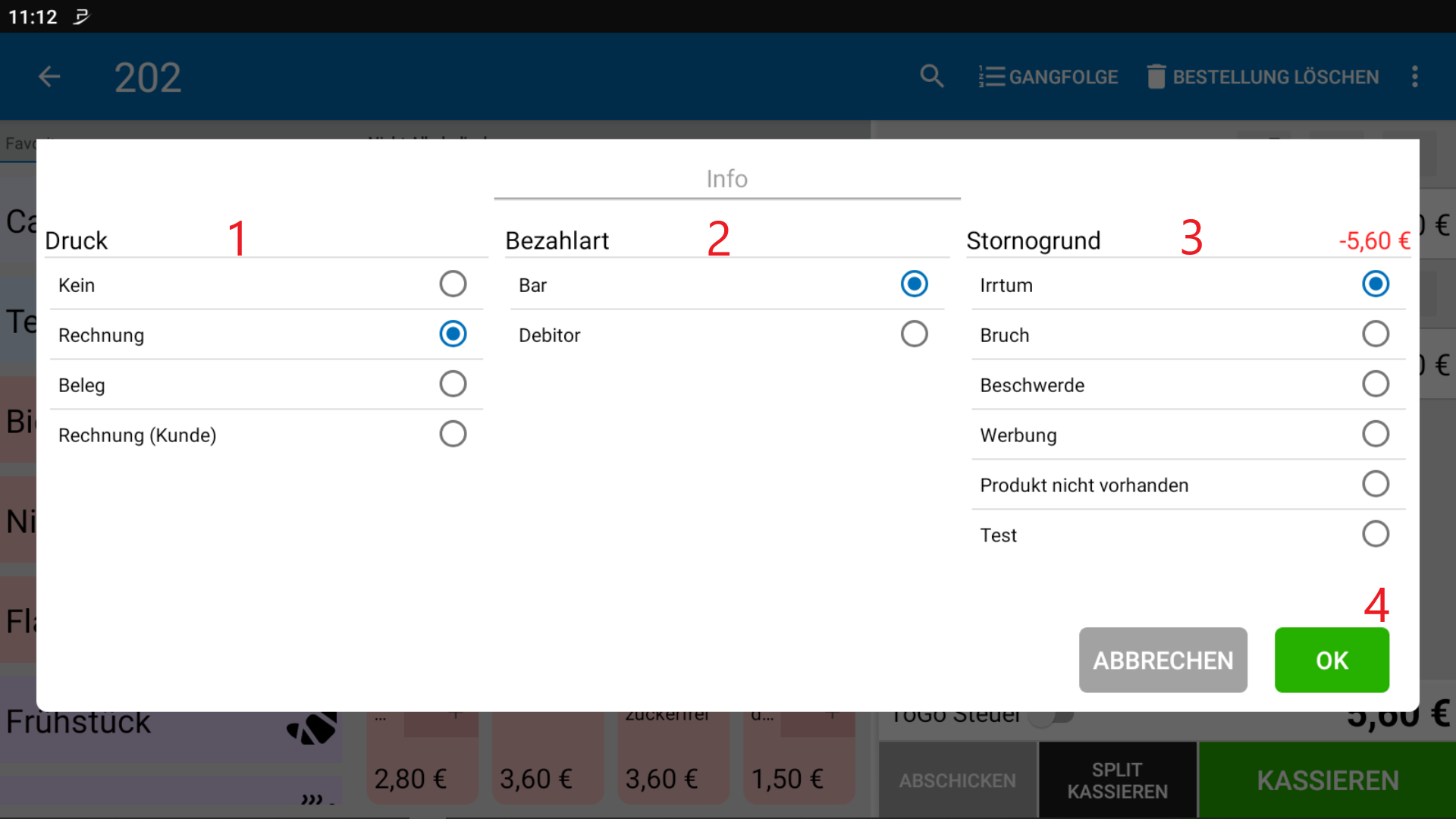Select Bruch as Stornogrund
The width and height of the screenshot is (1456, 819).
[1375, 334]
